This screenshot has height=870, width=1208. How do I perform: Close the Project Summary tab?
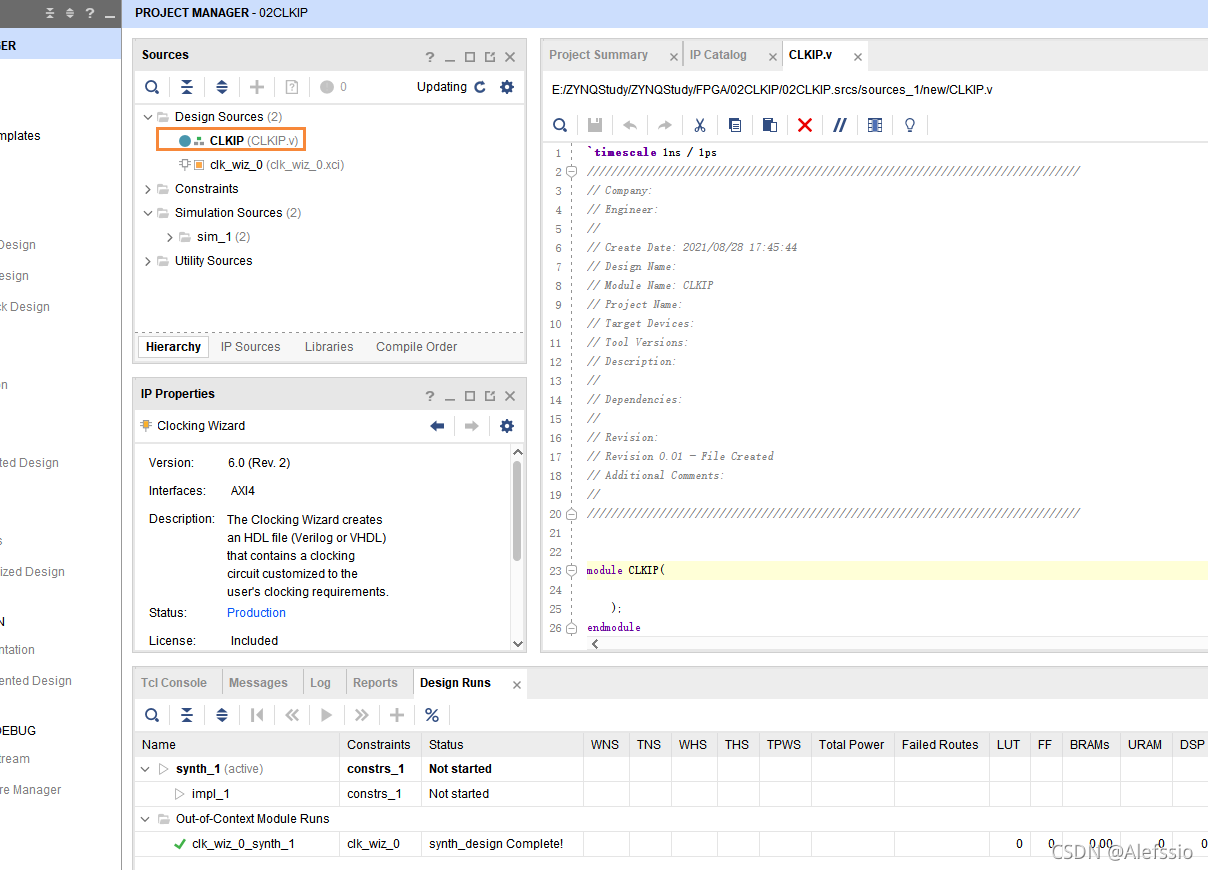coord(673,57)
